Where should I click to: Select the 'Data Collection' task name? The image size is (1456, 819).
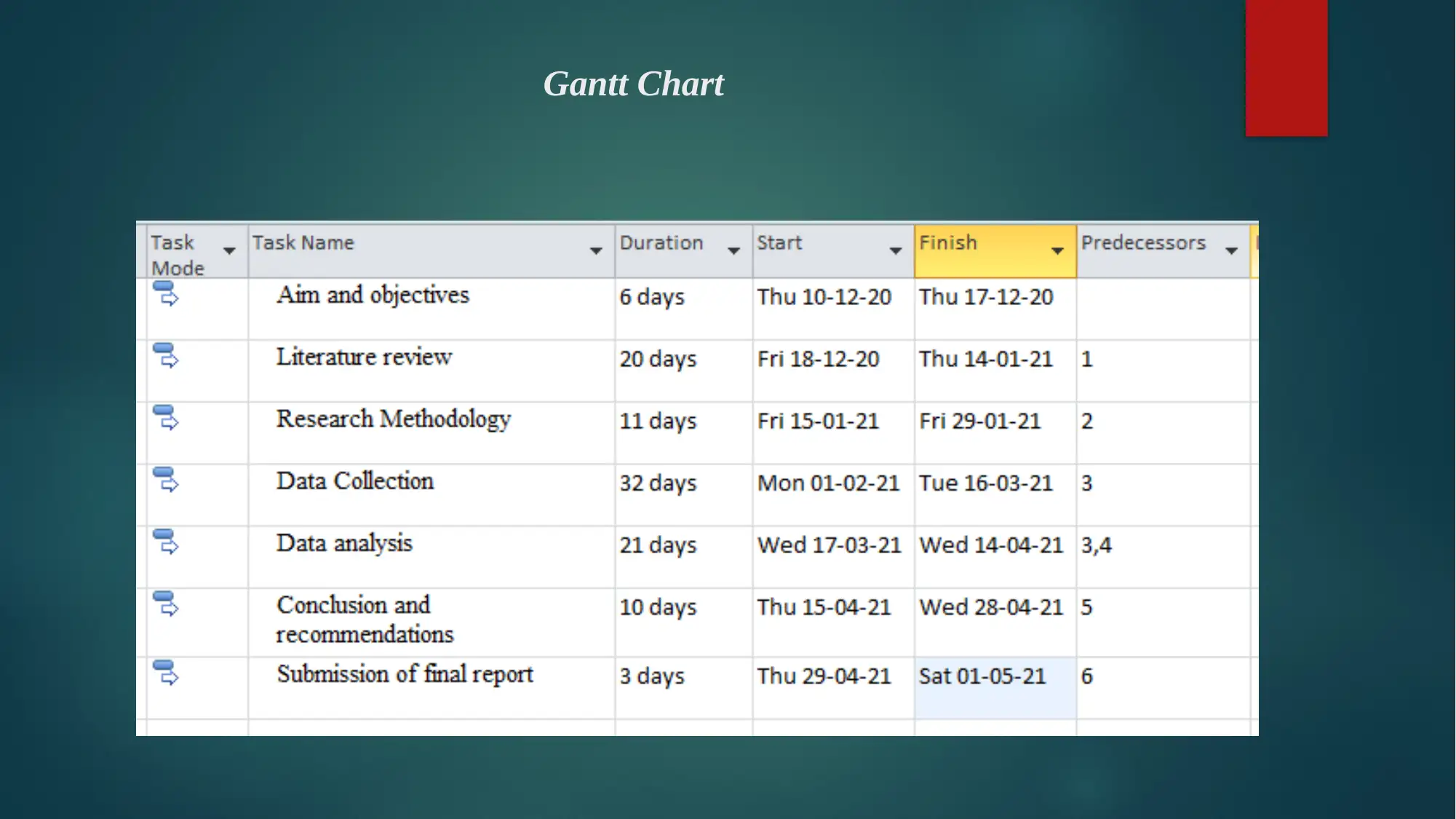click(x=355, y=481)
